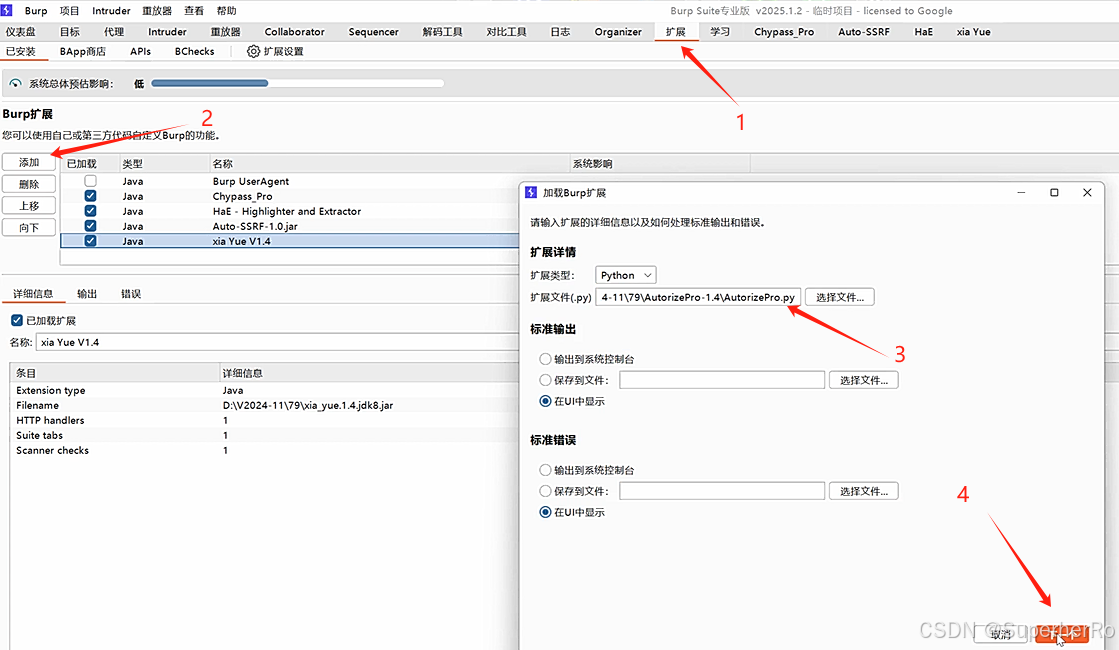The width and height of the screenshot is (1119, 650).
Task: Switch to the 代理 tab
Action: point(113,32)
